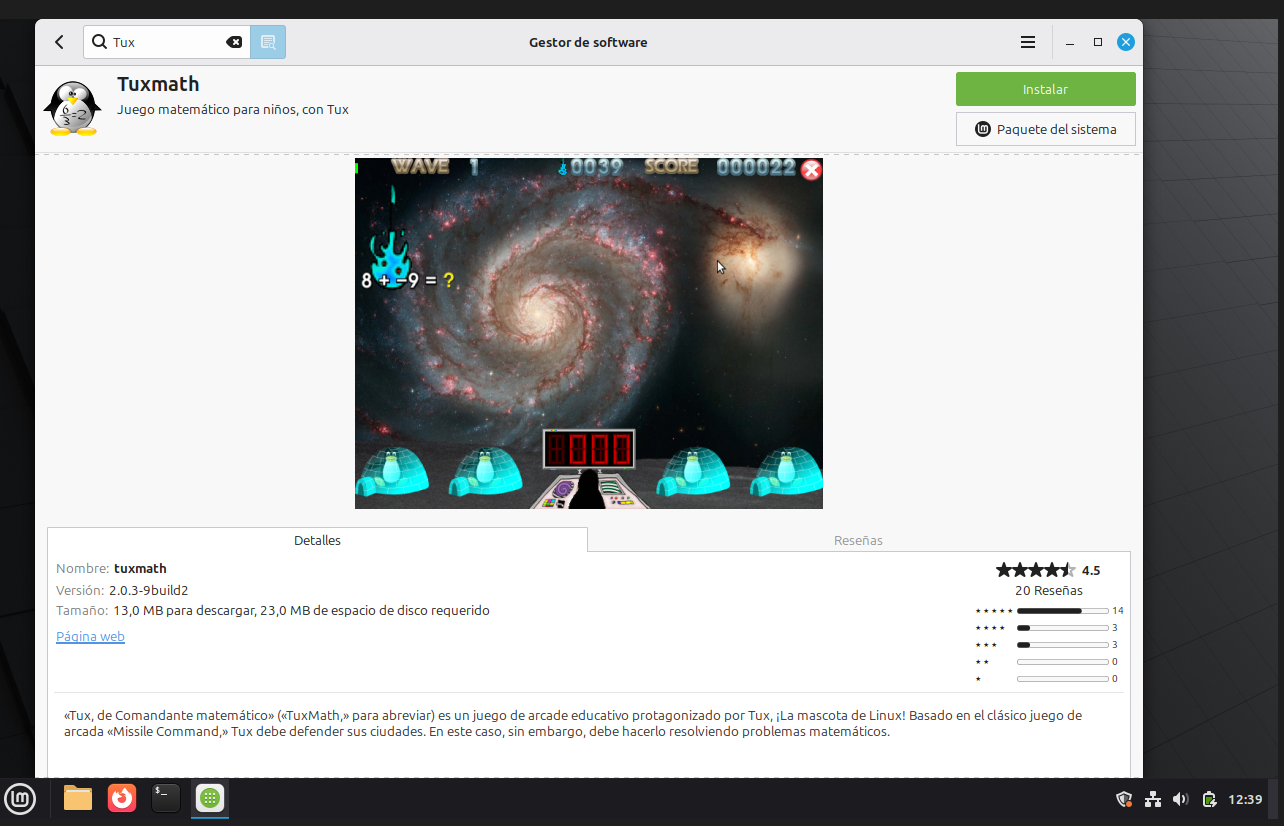The height and width of the screenshot is (826, 1284).
Task: Click the five-star rating bar showing 14
Action: tap(1062, 610)
